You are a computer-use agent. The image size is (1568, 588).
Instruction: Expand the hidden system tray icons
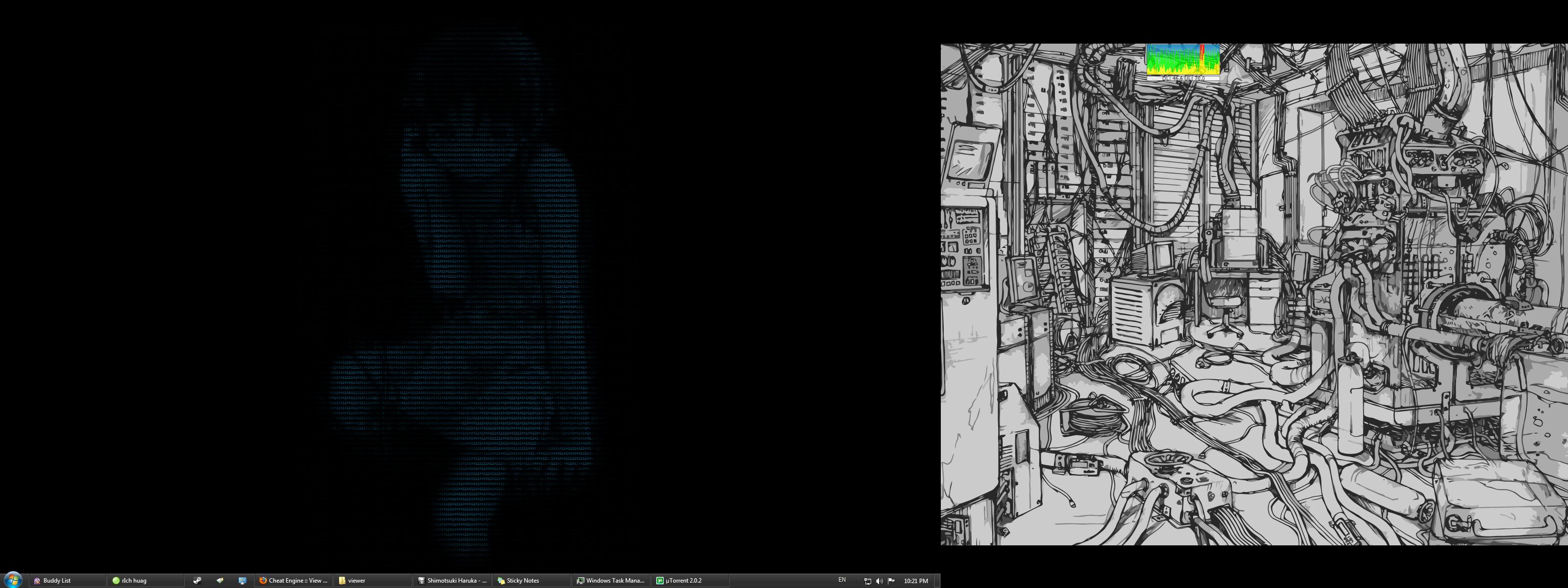click(856, 581)
